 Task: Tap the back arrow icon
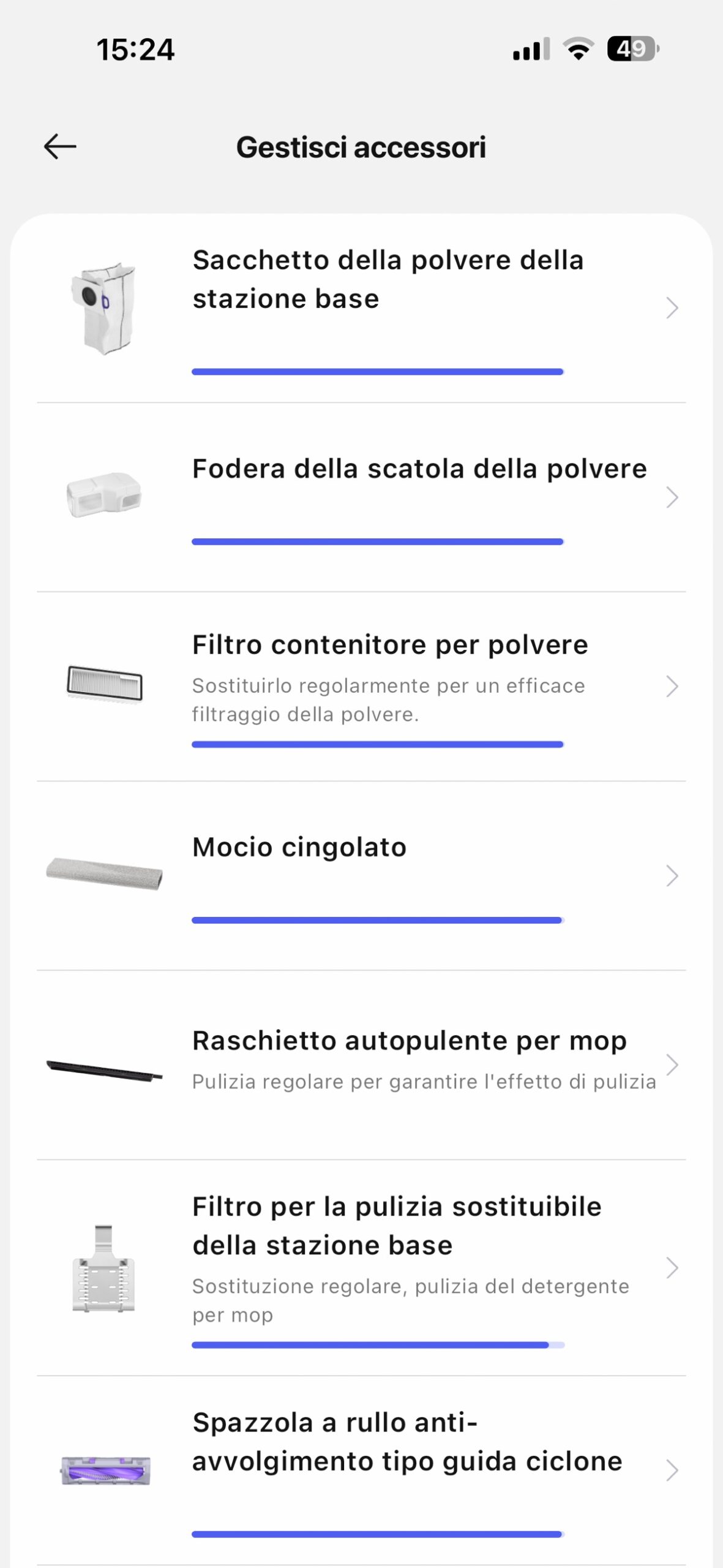click(x=60, y=147)
